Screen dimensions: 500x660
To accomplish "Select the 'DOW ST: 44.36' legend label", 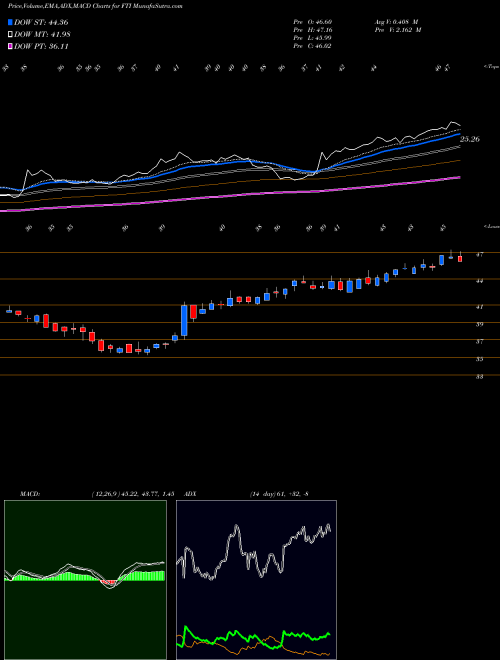I will point(41,22).
